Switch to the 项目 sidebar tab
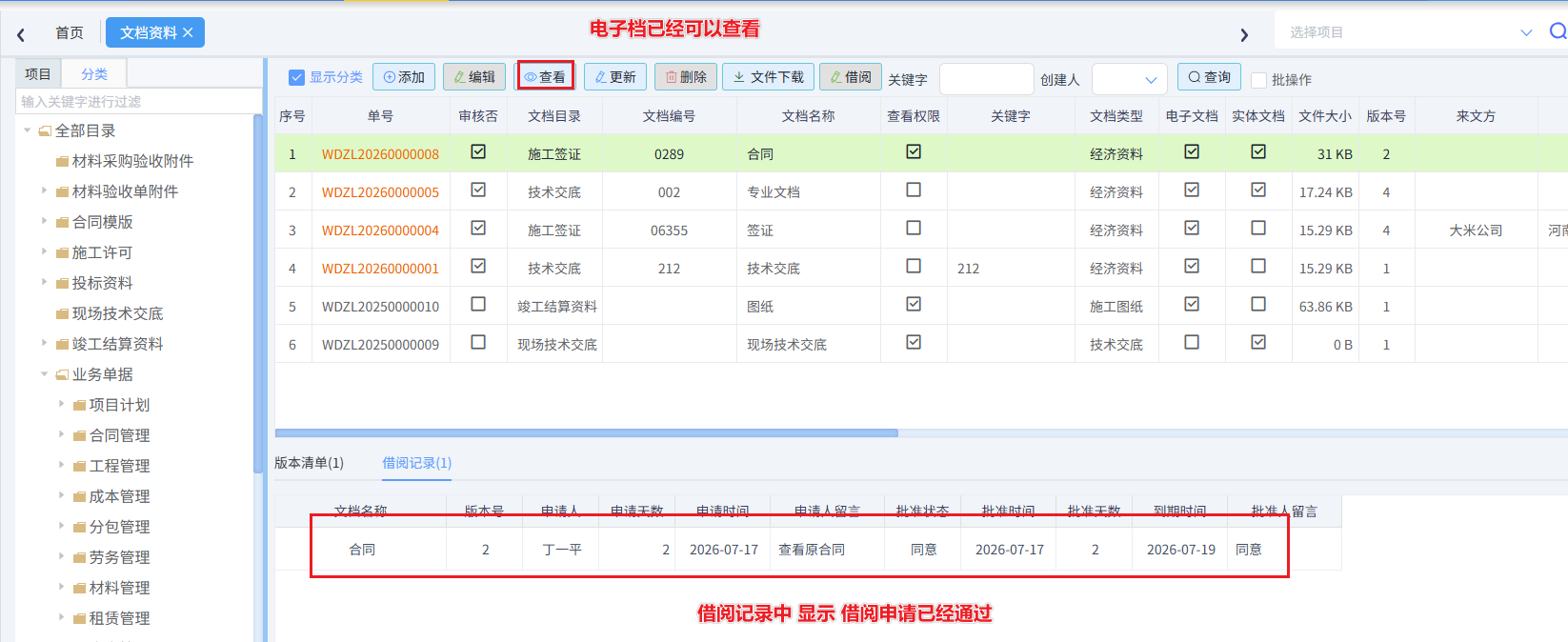The width and height of the screenshot is (1568, 642). (38, 73)
